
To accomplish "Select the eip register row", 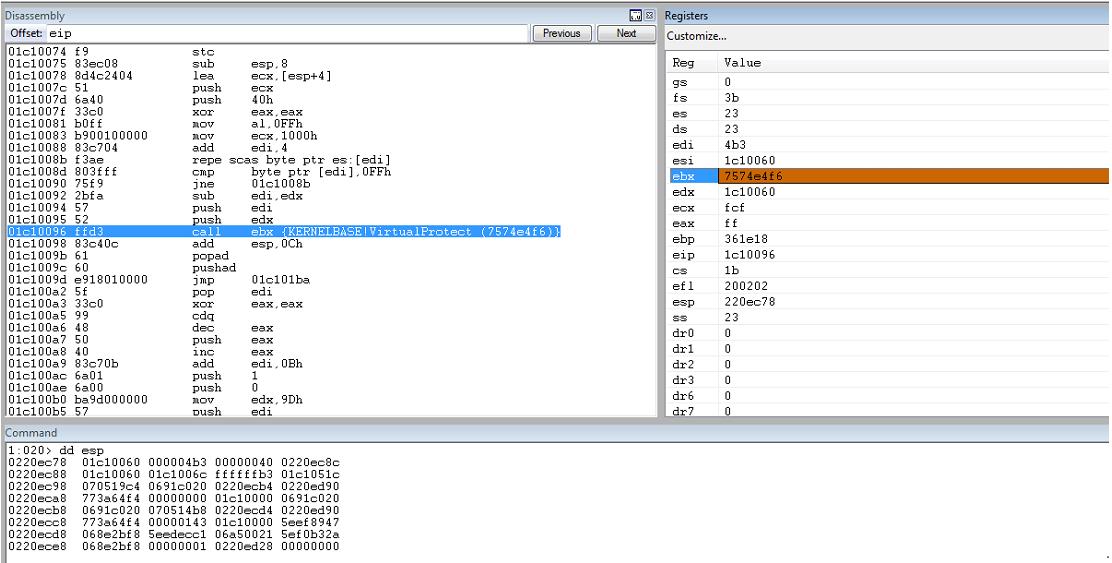I will tap(887, 255).
